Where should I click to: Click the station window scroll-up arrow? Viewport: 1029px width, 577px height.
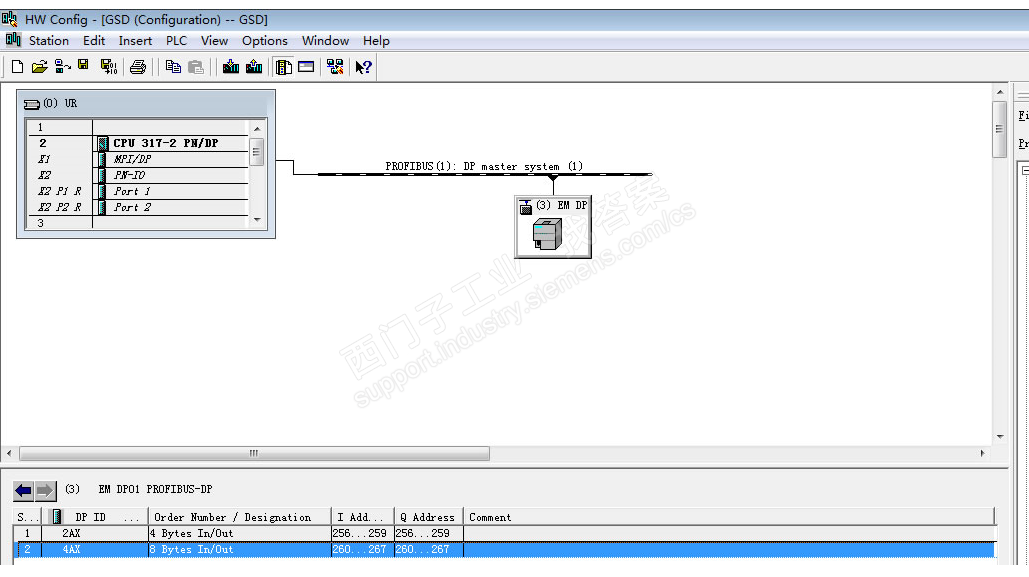tap(999, 92)
